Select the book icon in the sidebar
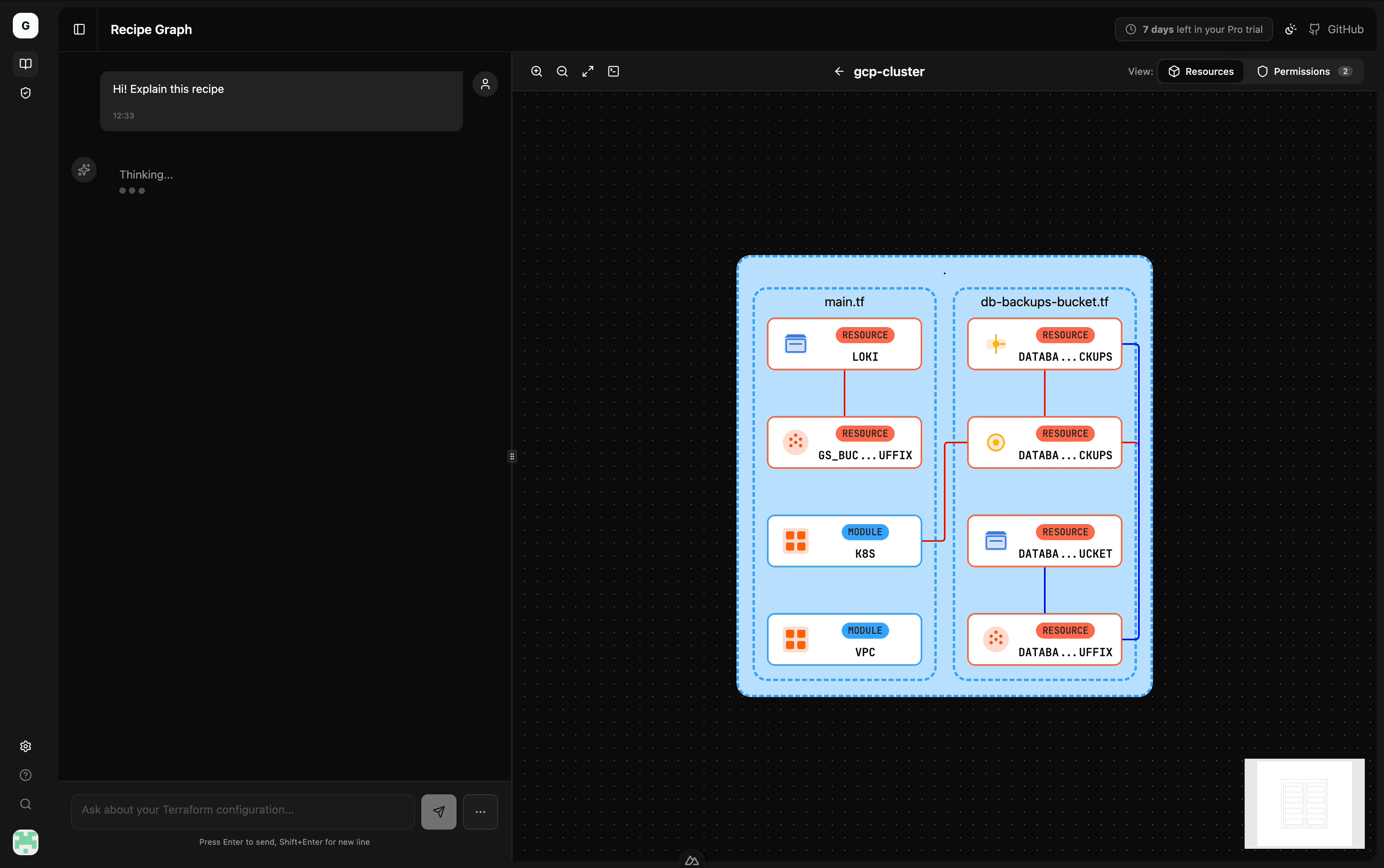The image size is (1384, 868). click(25, 64)
